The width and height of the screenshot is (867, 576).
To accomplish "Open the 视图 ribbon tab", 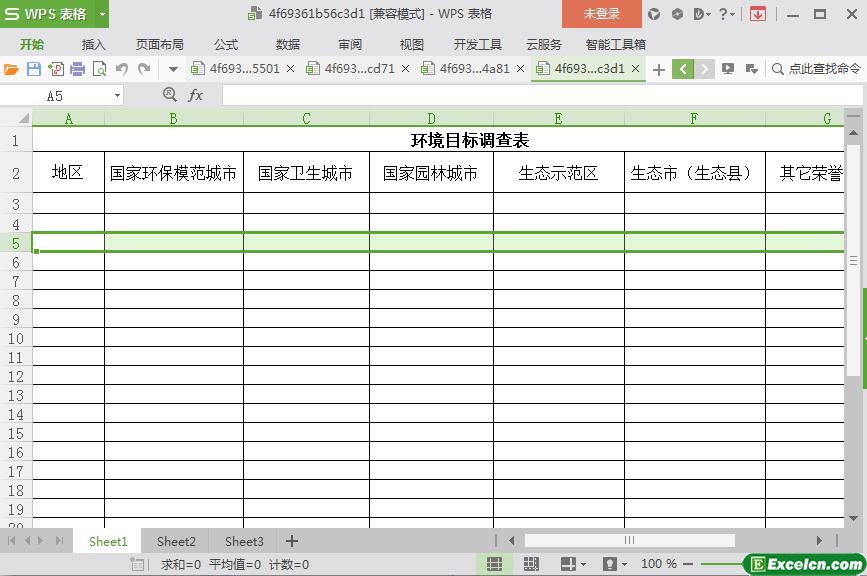I will pos(411,44).
